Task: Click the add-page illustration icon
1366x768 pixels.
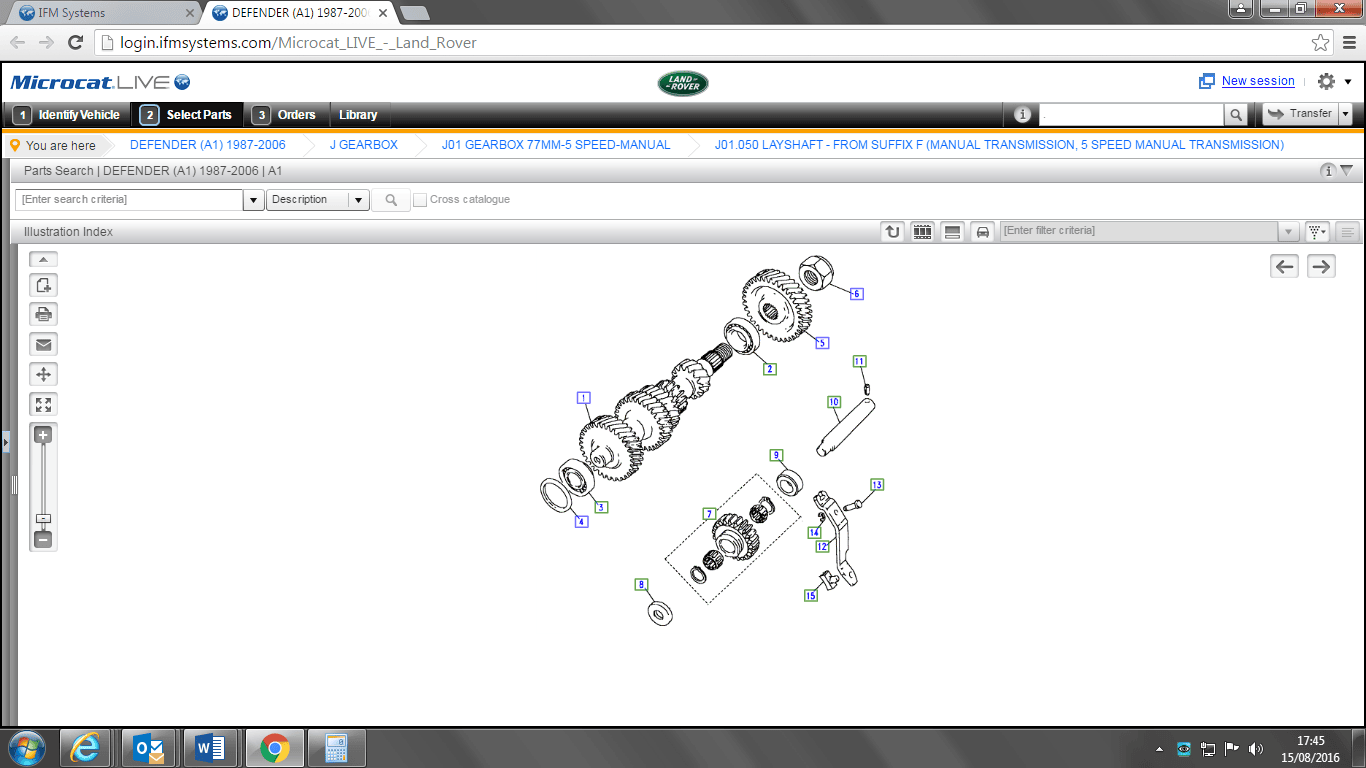Action: 44,285
